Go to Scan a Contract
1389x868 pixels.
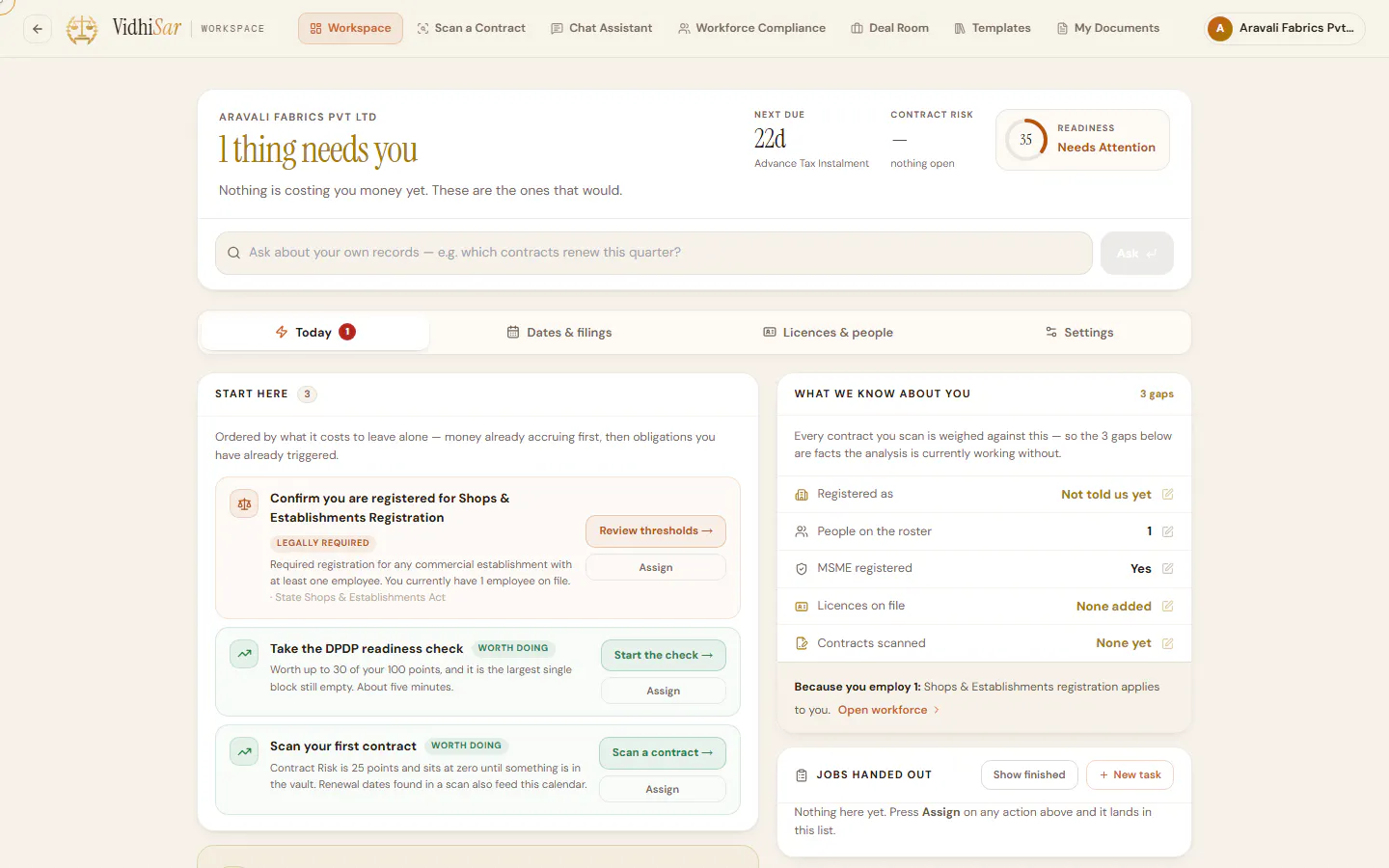(471, 29)
